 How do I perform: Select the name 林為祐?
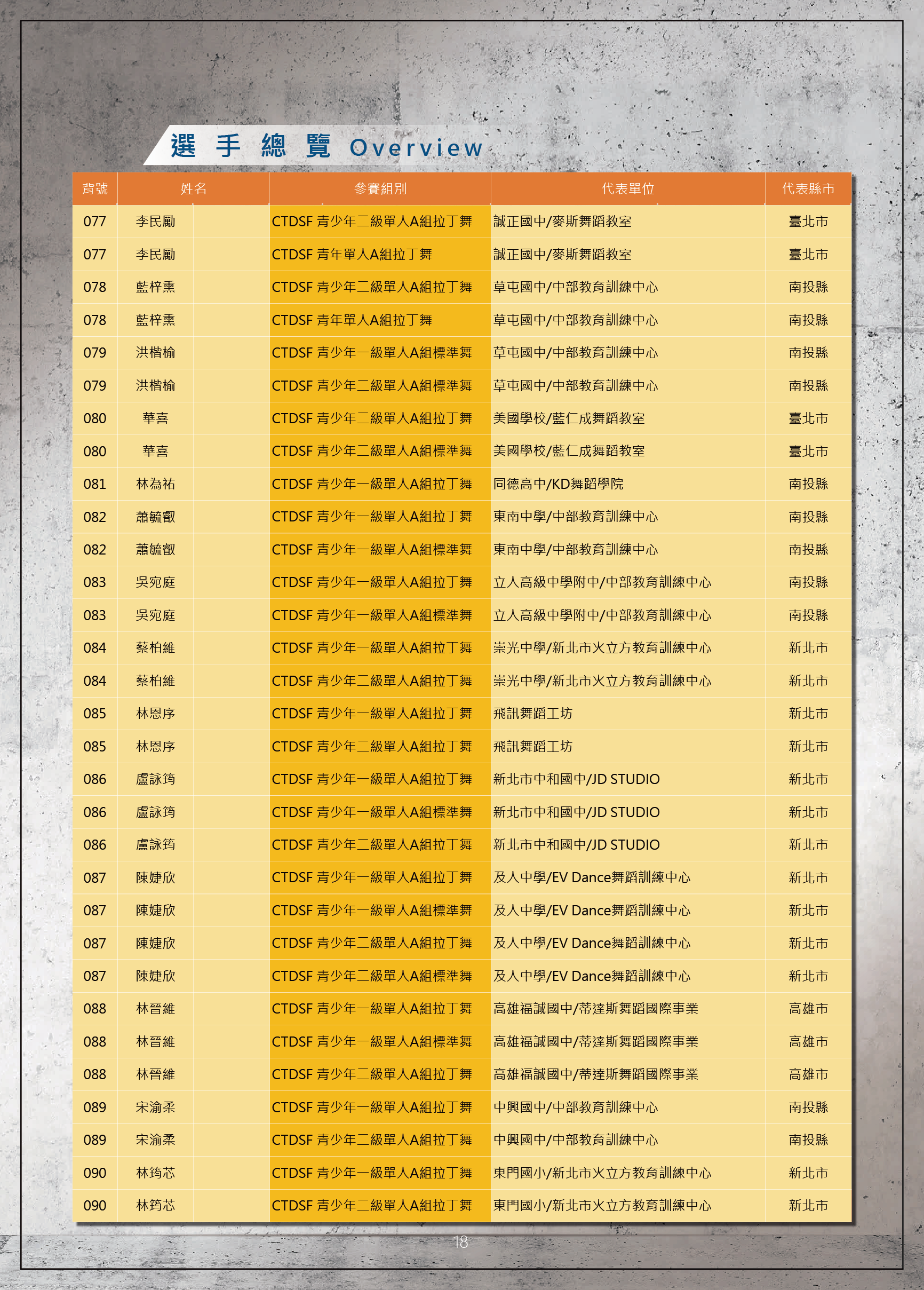(x=155, y=484)
